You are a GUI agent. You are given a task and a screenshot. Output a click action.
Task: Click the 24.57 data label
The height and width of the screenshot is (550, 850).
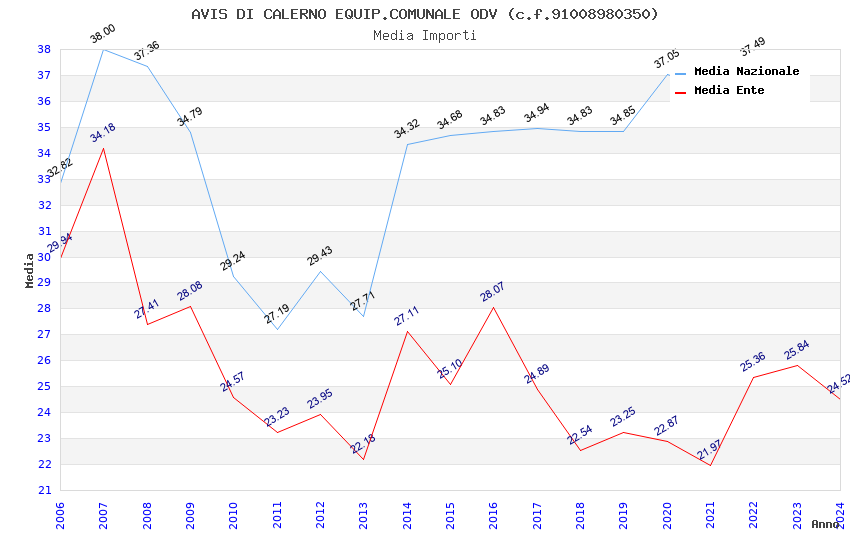click(x=233, y=382)
